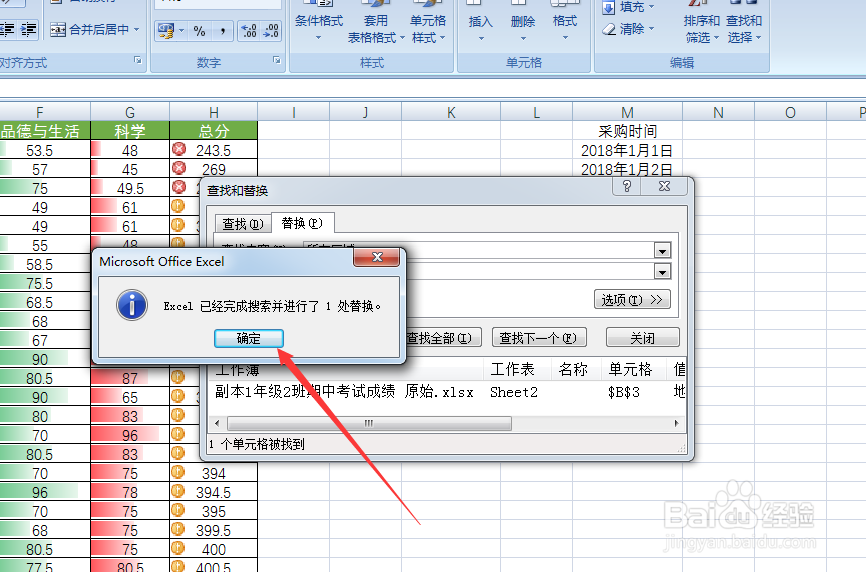The height and width of the screenshot is (572, 866).
Task: Open 单元格样式 cell styles menu
Action: pos(428,21)
